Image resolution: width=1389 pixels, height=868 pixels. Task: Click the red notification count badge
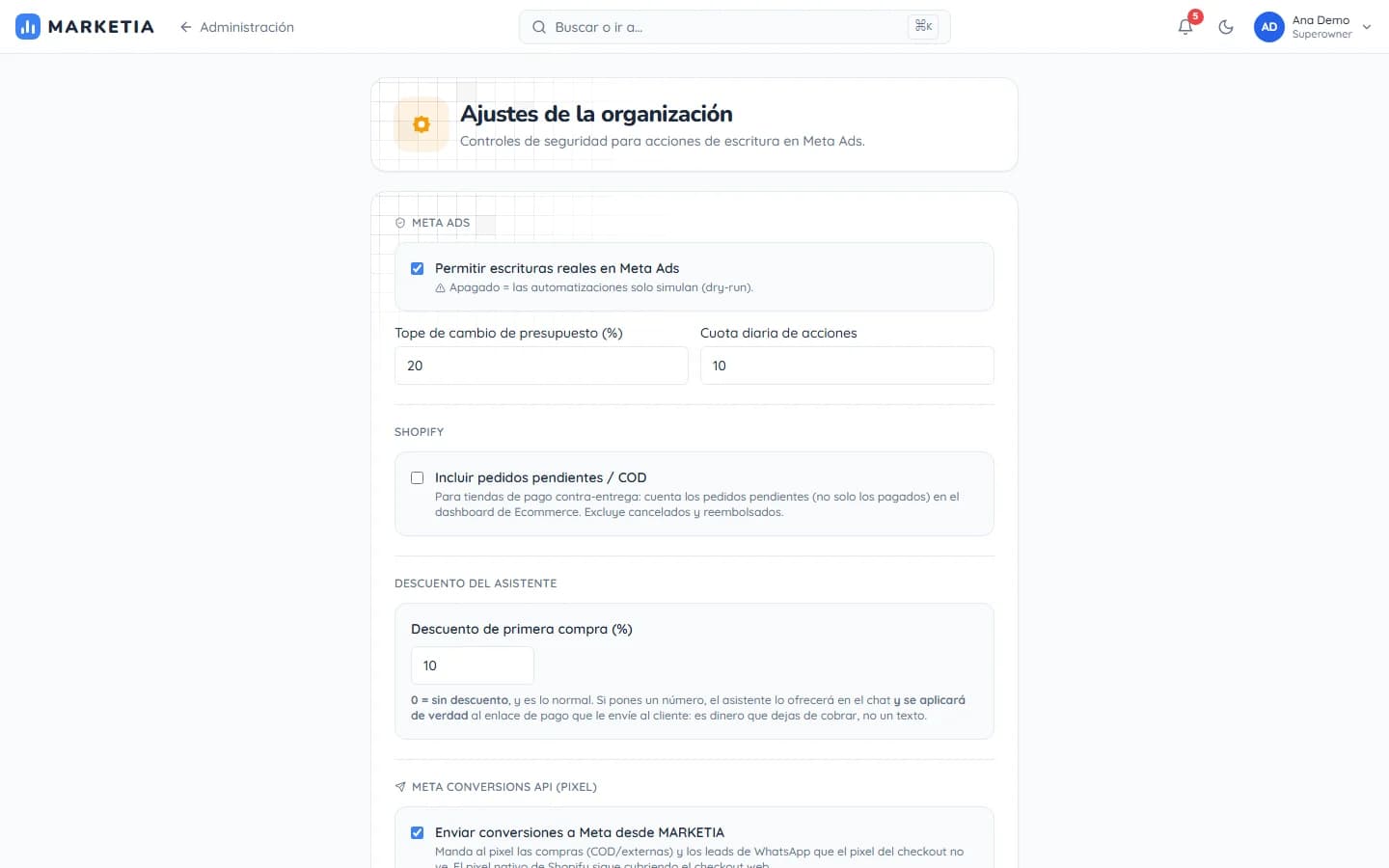pyautogui.click(x=1195, y=16)
